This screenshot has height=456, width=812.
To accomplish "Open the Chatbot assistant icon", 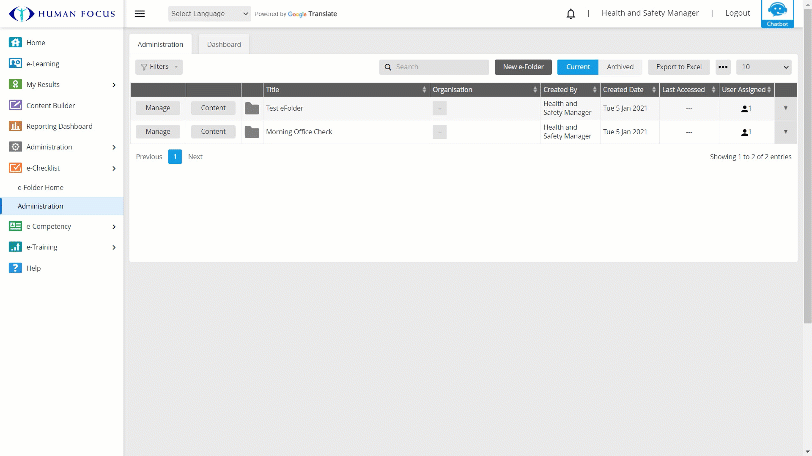I will click(x=777, y=12).
